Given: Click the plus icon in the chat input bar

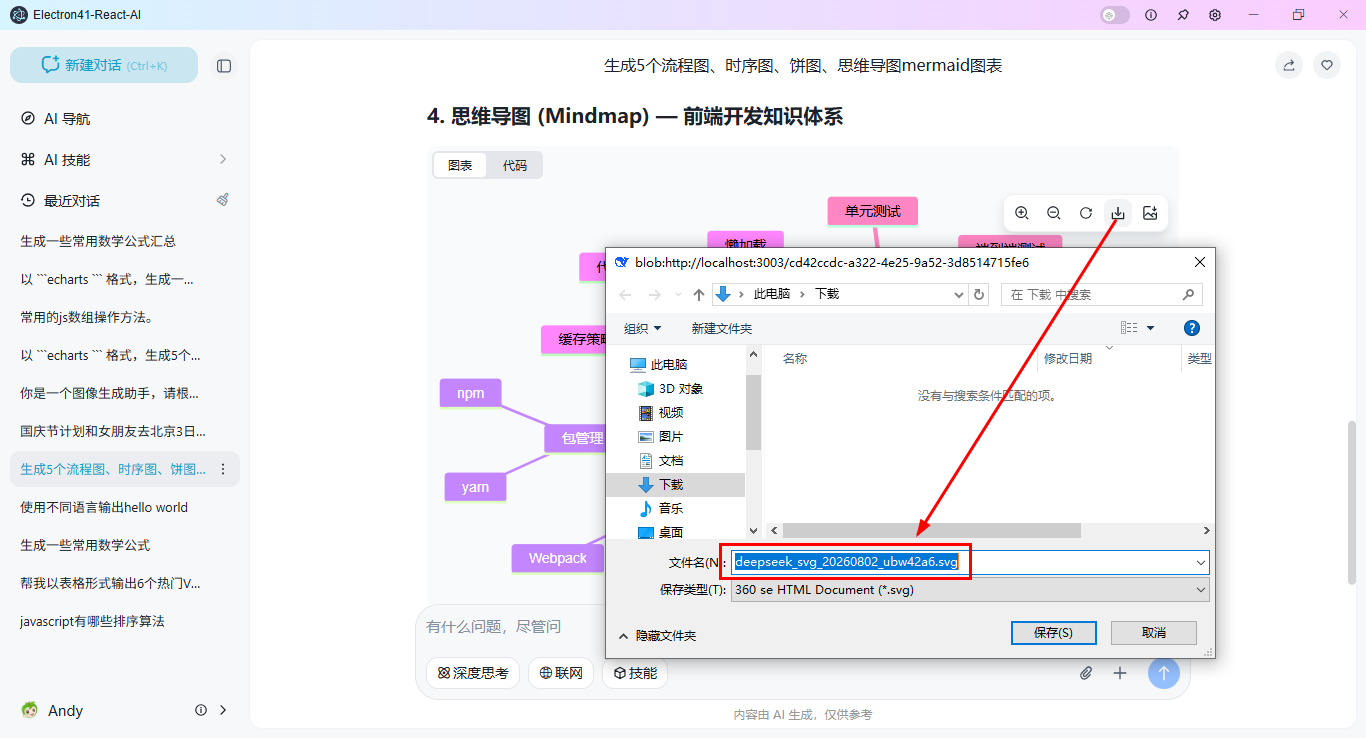Looking at the screenshot, I should [x=1120, y=673].
